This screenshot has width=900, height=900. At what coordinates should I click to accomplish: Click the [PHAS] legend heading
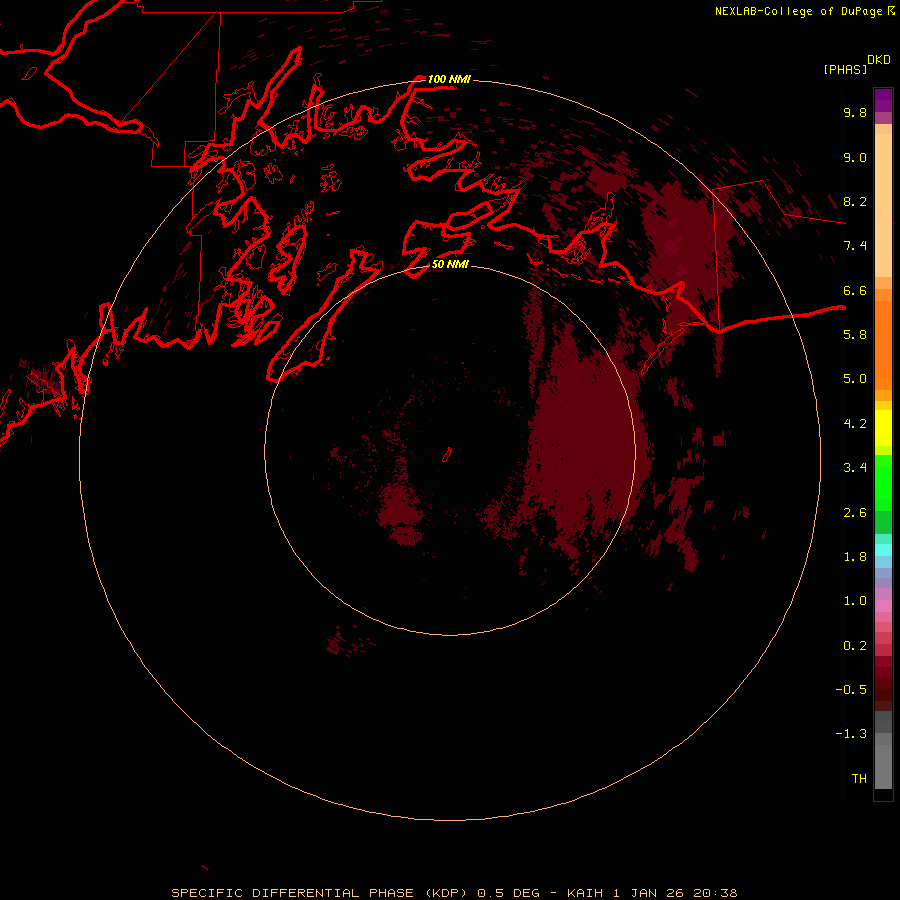click(x=845, y=69)
